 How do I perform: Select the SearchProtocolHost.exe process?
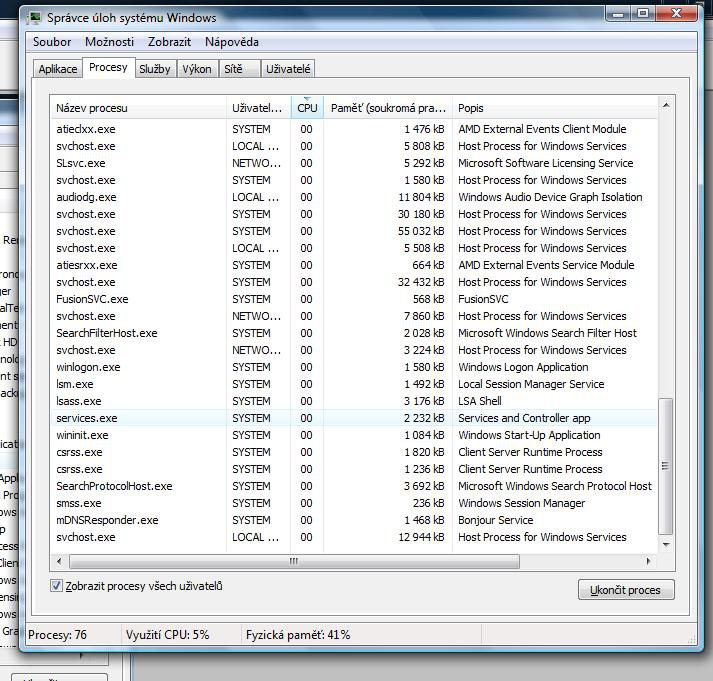(354, 486)
